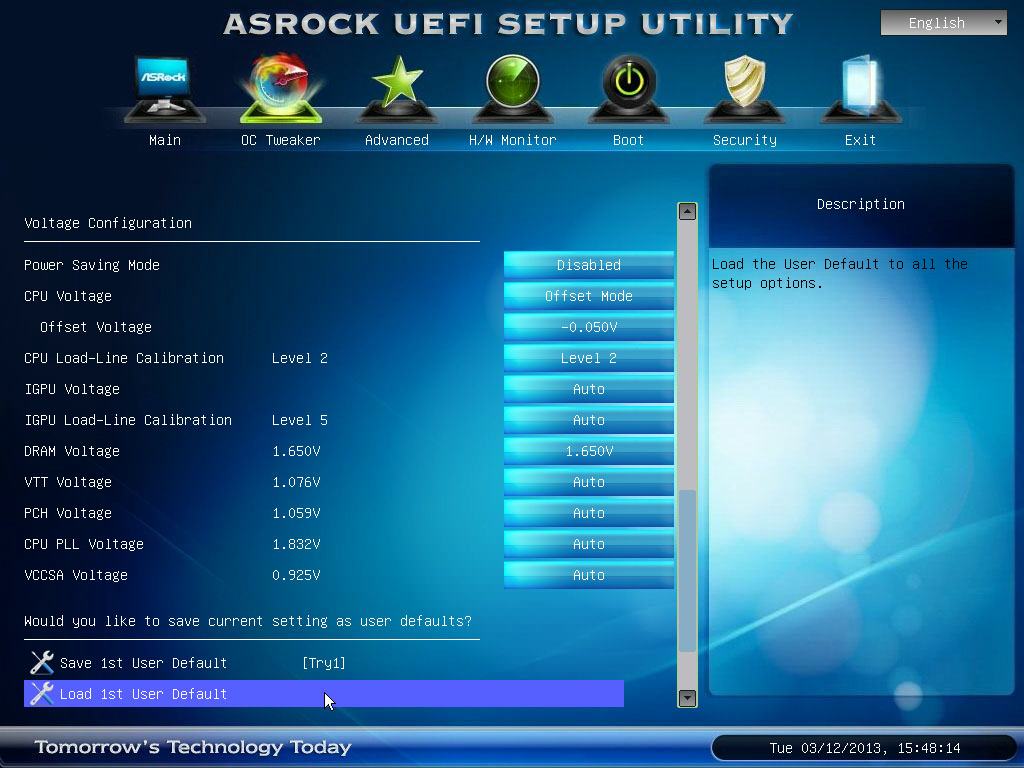Open the English language dropdown
1024x768 pixels.
pyautogui.click(x=944, y=23)
